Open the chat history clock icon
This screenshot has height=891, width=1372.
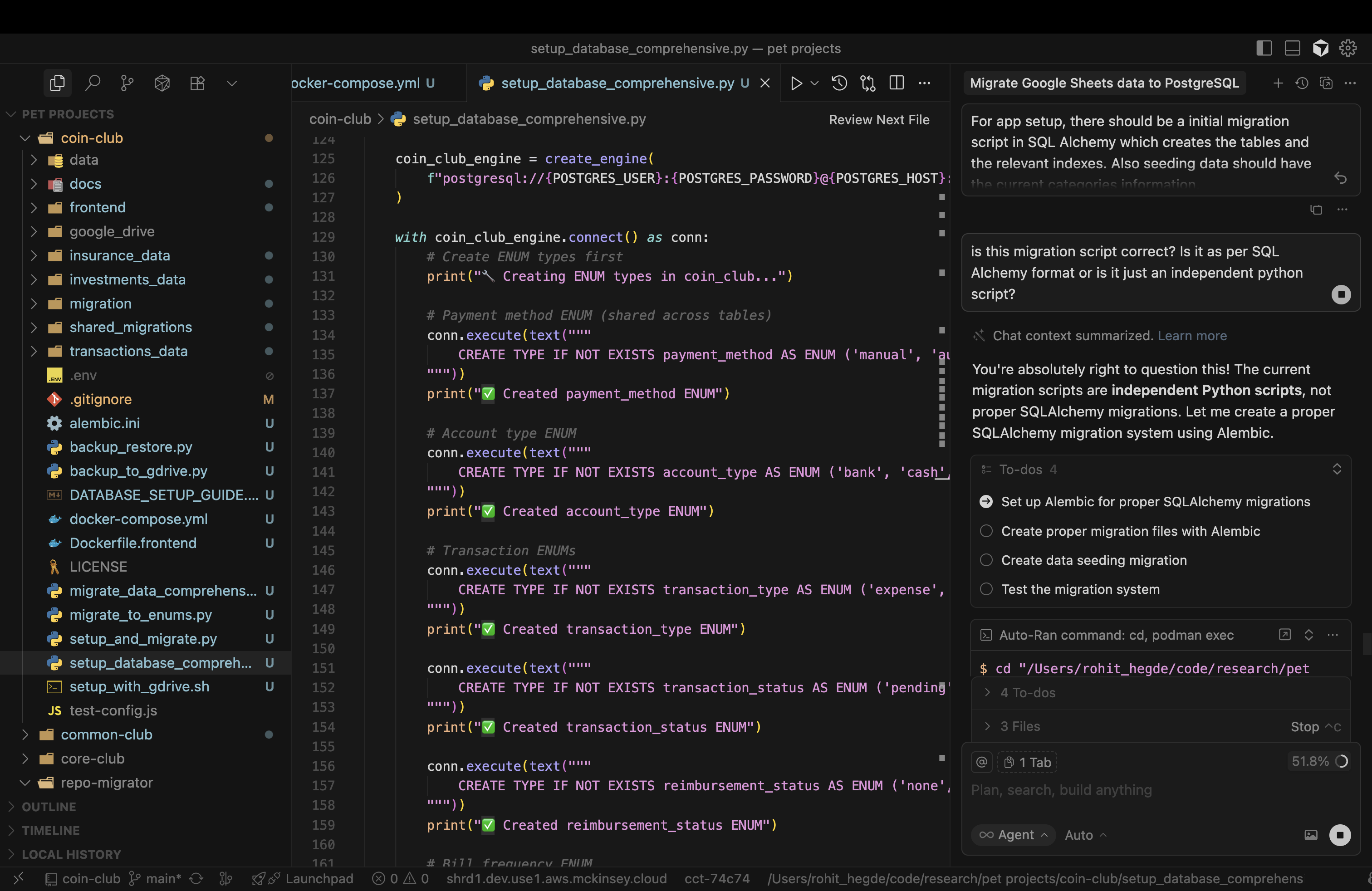(x=1302, y=83)
